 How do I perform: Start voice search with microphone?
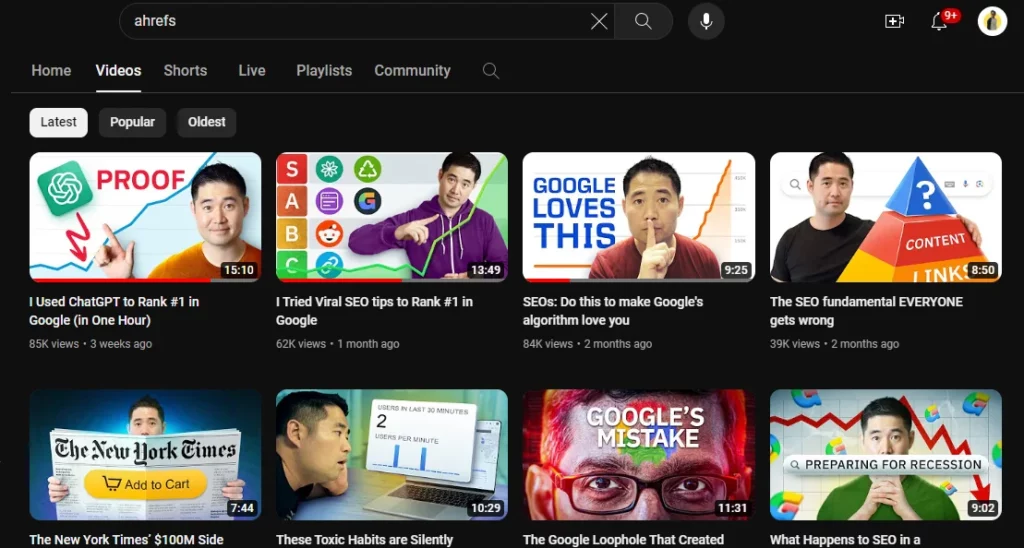pos(706,22)
